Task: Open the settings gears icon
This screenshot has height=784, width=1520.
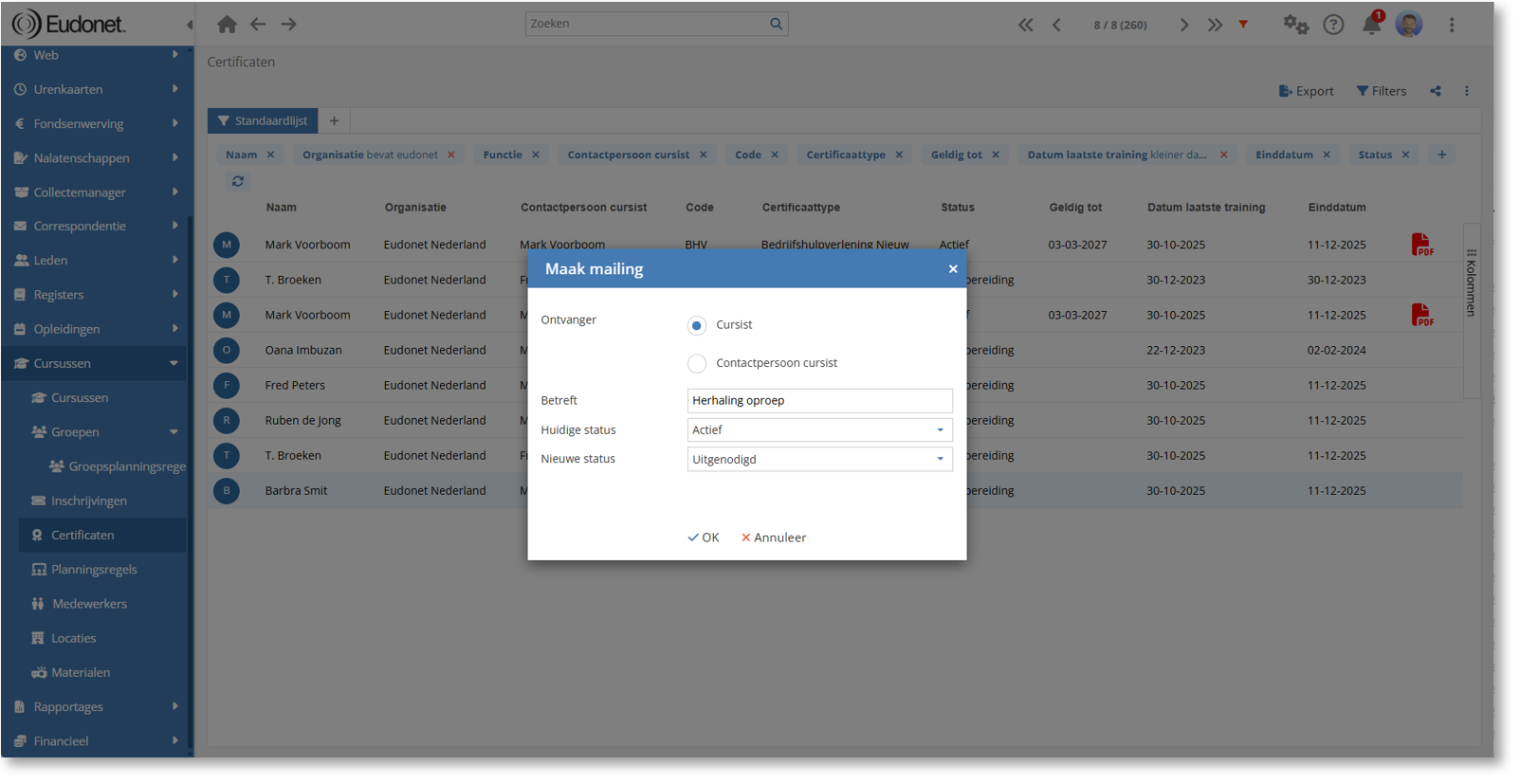Action: (x=1295, y=25)
